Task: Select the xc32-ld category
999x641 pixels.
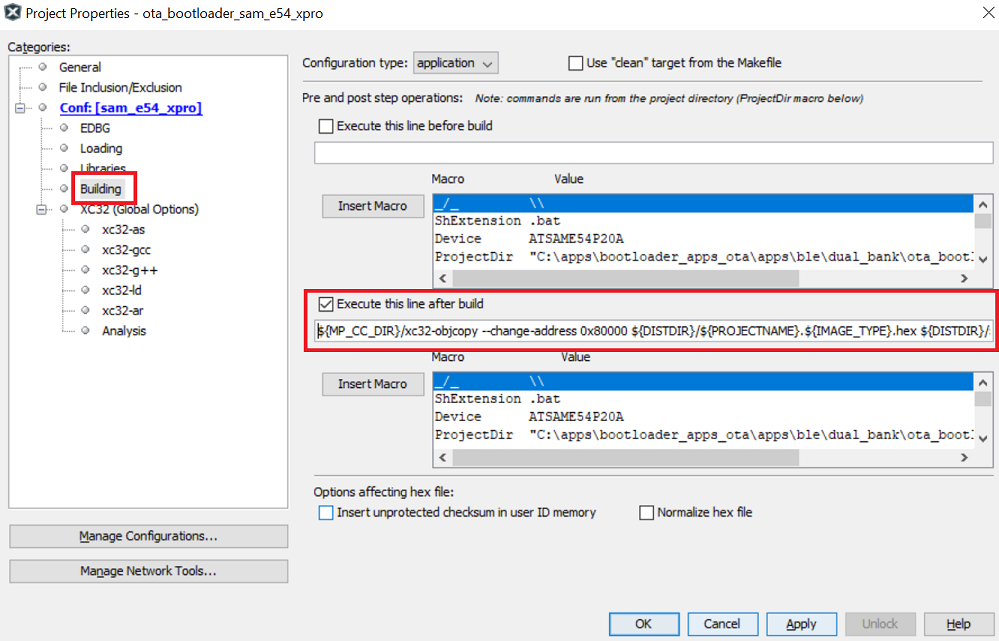Action: 122,291
